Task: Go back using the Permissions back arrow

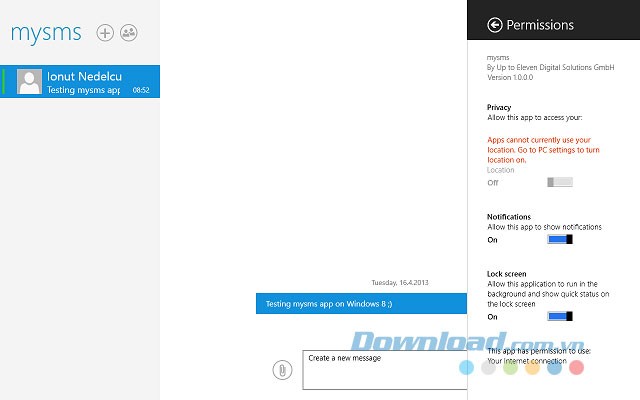Action: click(494, 25)
